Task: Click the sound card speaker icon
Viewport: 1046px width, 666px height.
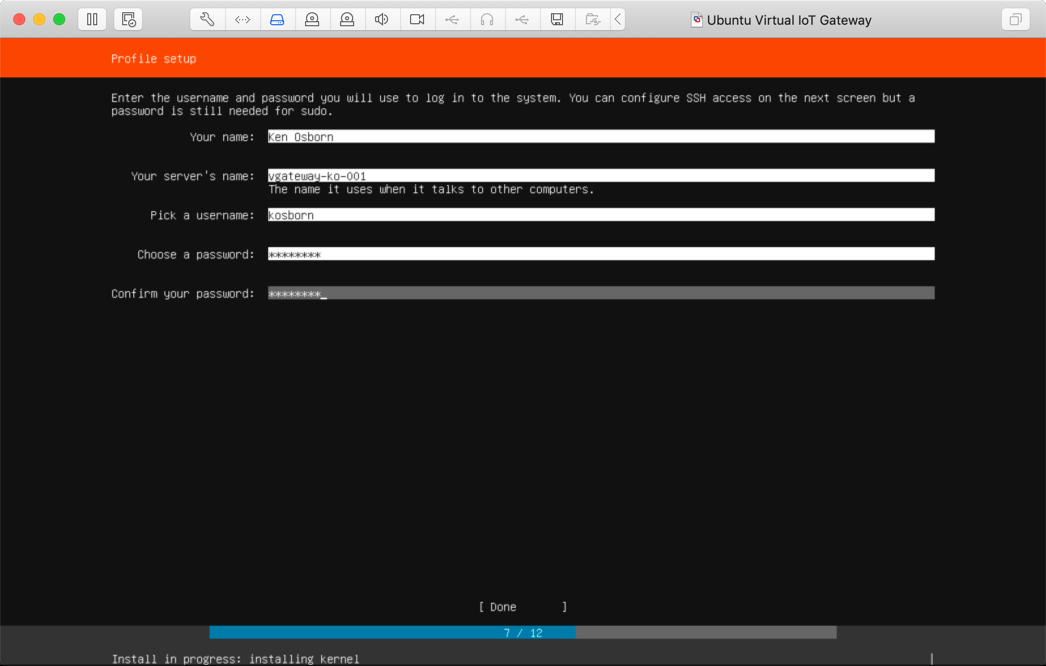Action: click(382, 19)
